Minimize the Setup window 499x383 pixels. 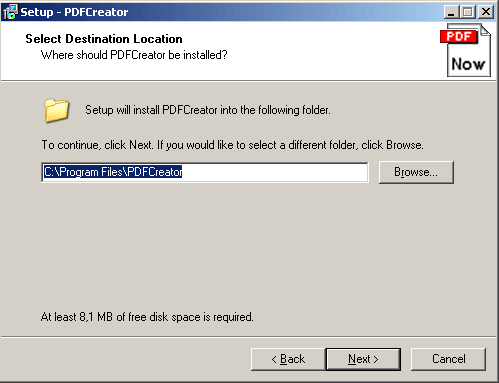click(x=451, y=12)
